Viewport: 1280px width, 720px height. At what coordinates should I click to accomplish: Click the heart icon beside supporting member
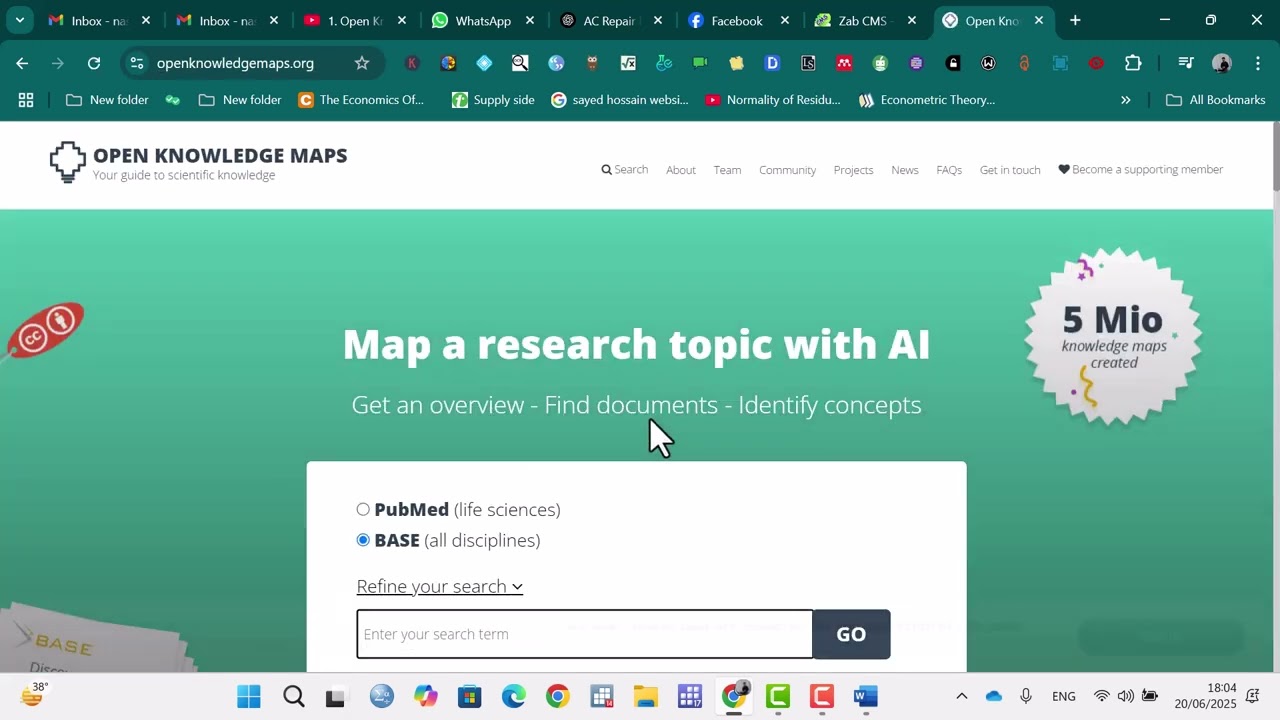(1064, 170)
